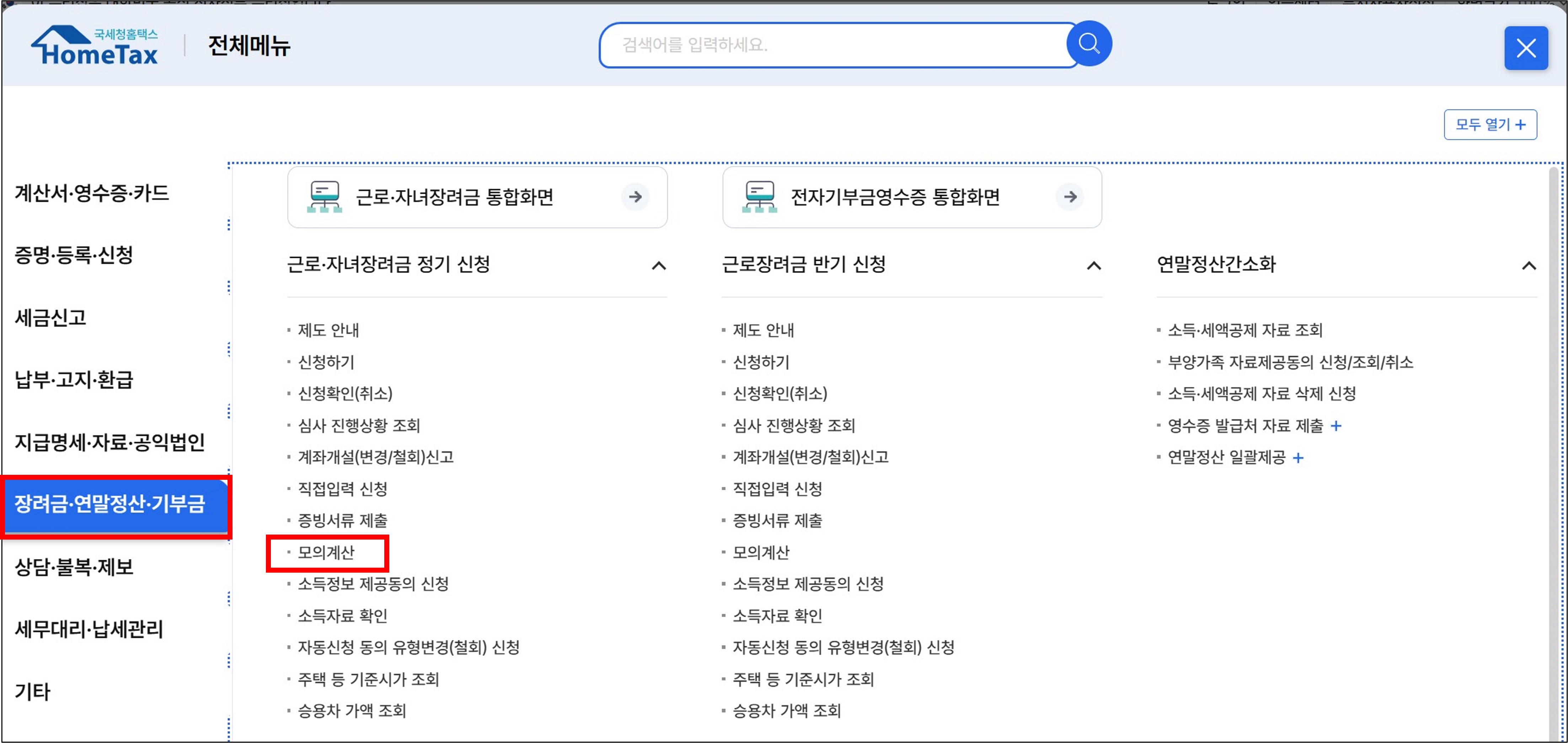Close the 전체메뉴 panel with X button
Image resolution: width=1568 pixels, height=743 pixels.
coord(1525,48)
